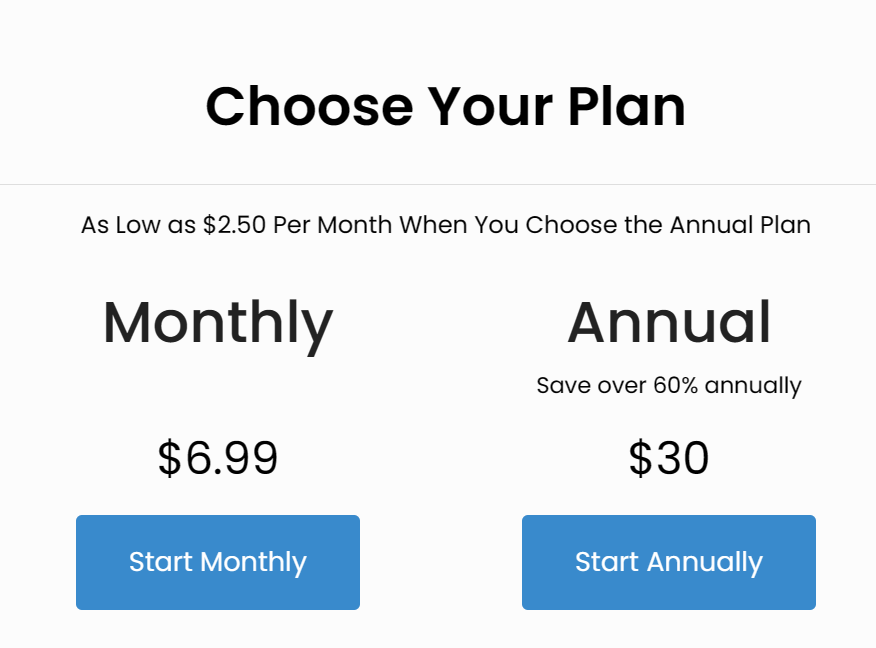Click the divider line below the title

click(x=438, y=184)
